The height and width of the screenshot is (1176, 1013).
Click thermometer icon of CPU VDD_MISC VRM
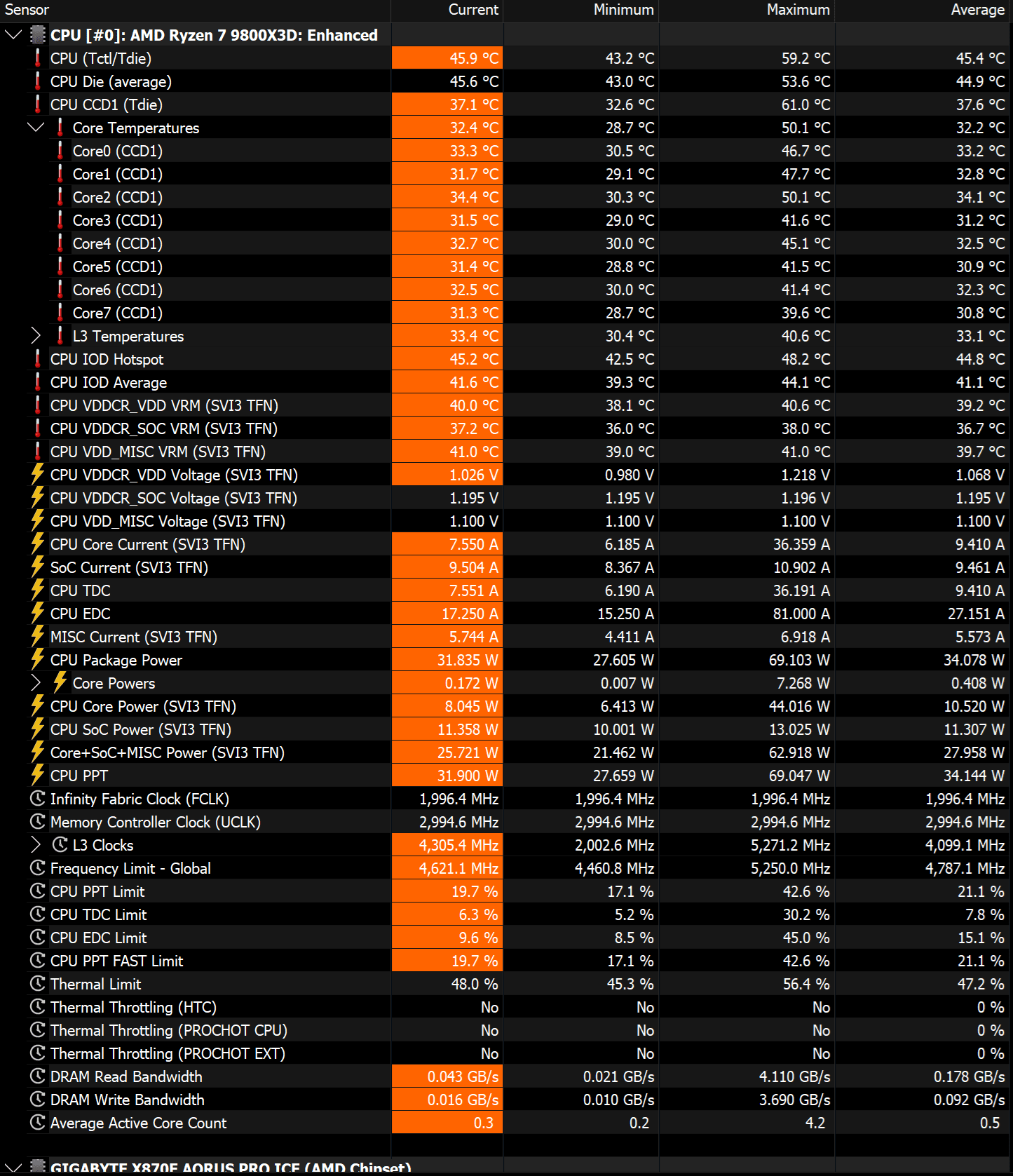tap(38, 452)
